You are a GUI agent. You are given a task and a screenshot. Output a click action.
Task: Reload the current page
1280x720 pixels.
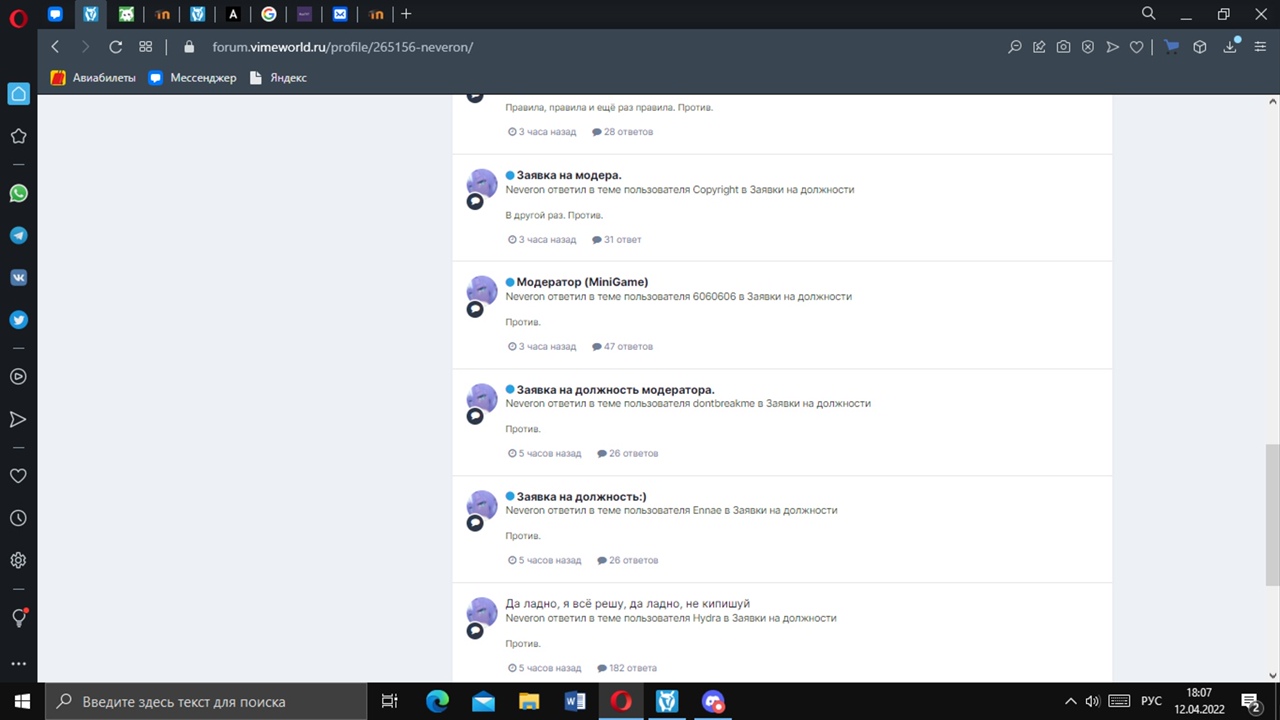pyautogui.click(x=115, y=47)
